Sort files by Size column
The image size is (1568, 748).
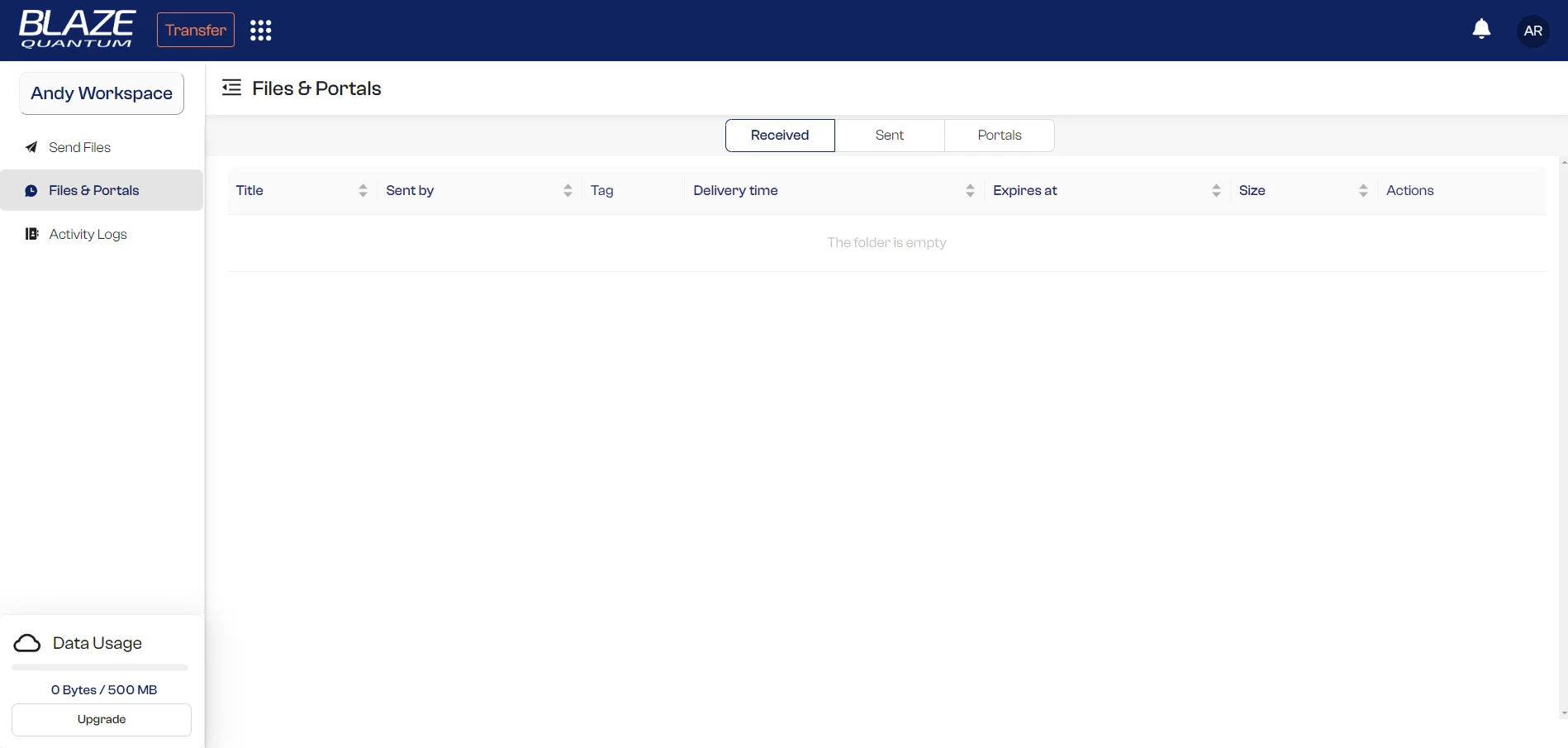click(1363, 190)
